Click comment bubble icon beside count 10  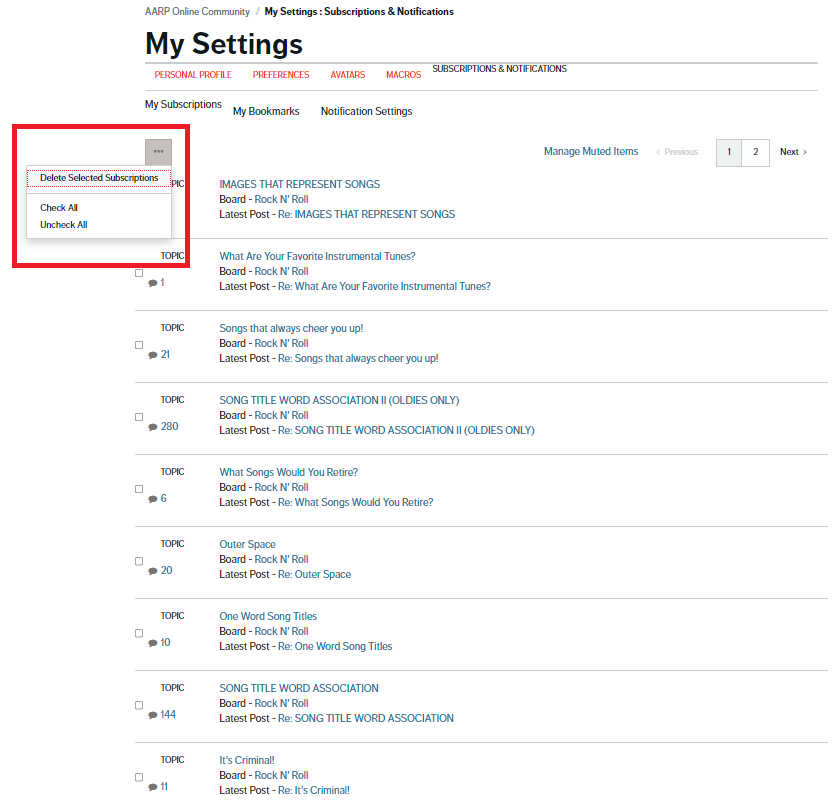click(153, 643)
